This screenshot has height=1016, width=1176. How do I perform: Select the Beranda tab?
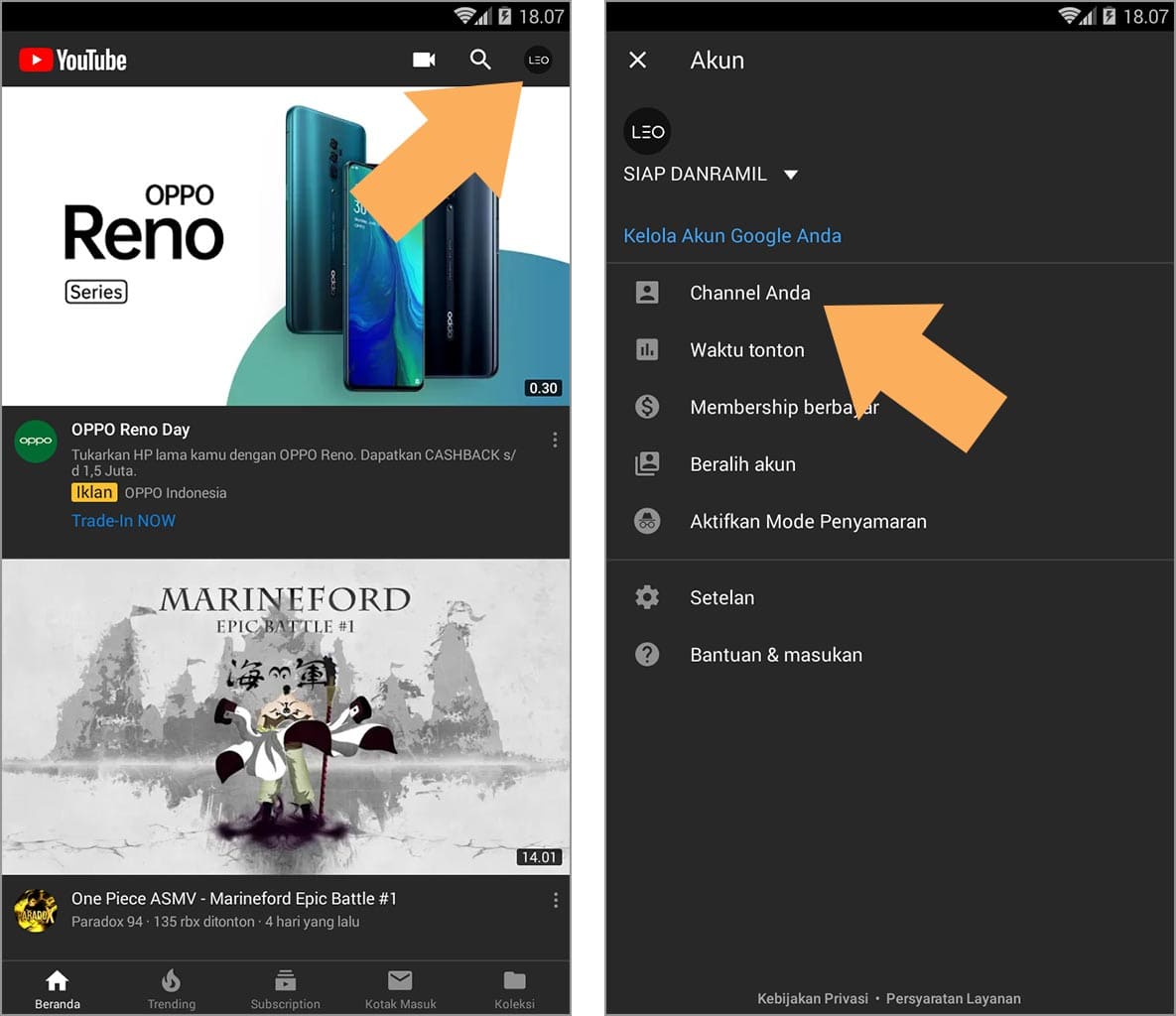[57, 989]
